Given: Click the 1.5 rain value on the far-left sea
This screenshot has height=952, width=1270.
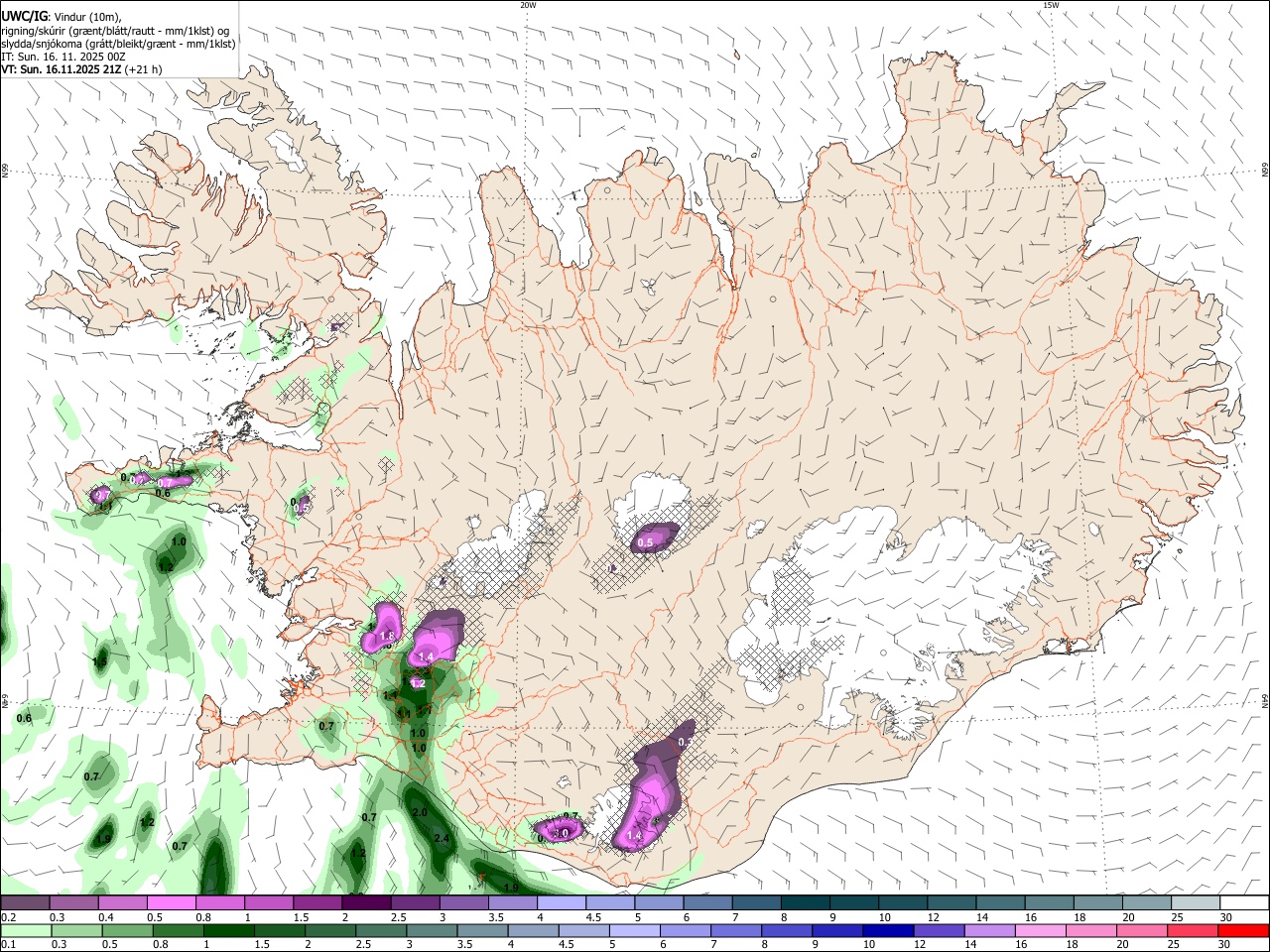Looking at the screenshot, I should point(99,661).
